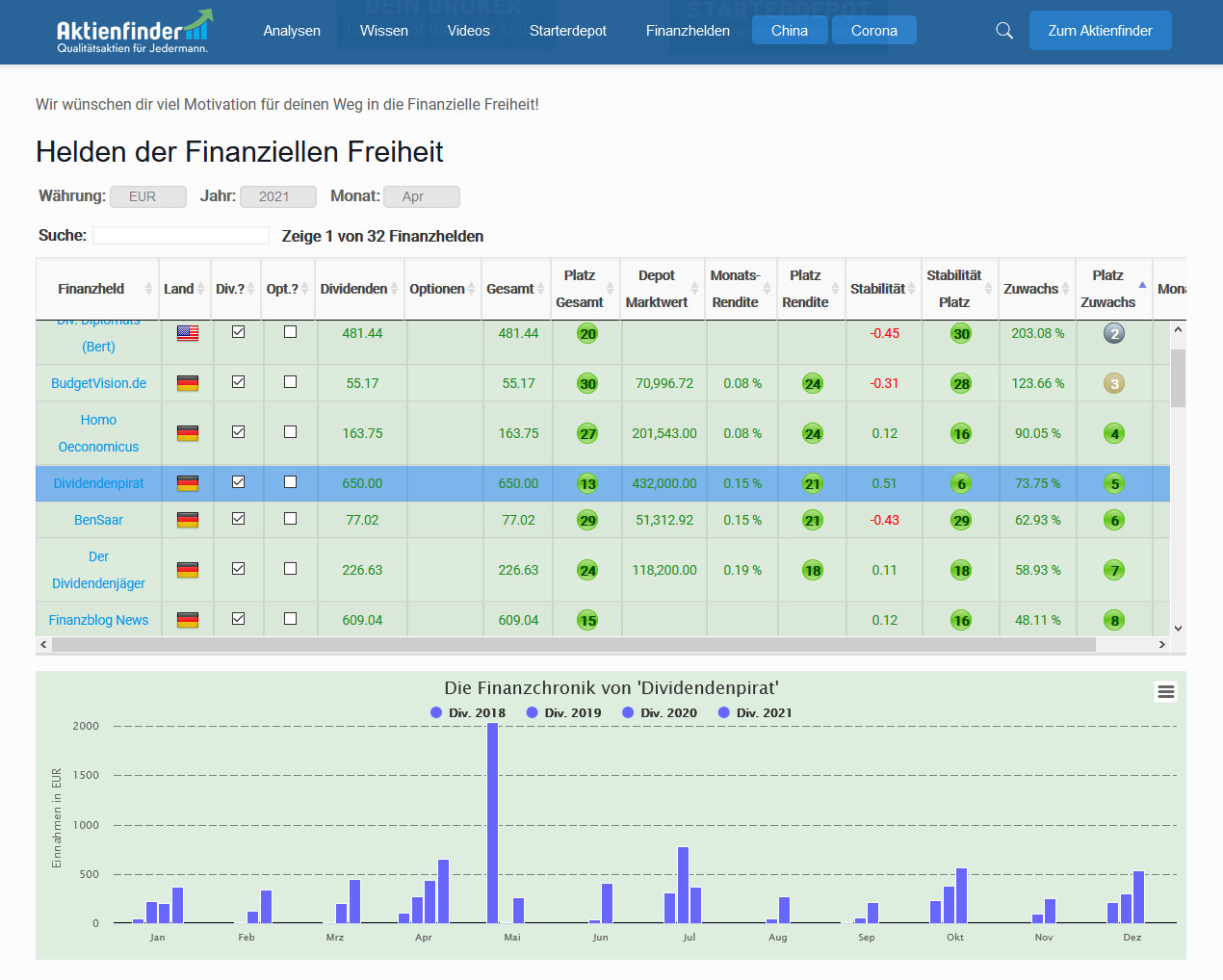Click Platz Gesamt badge 27 in Homo Oeconomicus row
The width and height of the screenshot is (1223, 980).
pos(587,433)
